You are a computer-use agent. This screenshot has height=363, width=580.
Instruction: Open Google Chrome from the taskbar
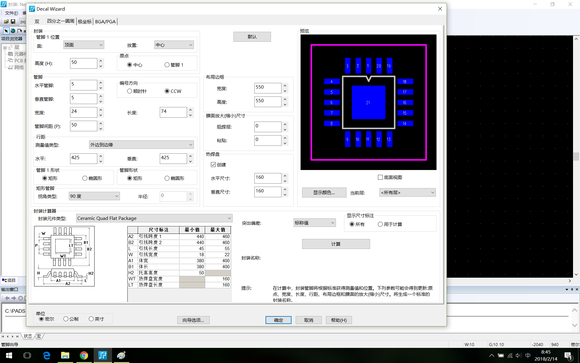point(84,356)
